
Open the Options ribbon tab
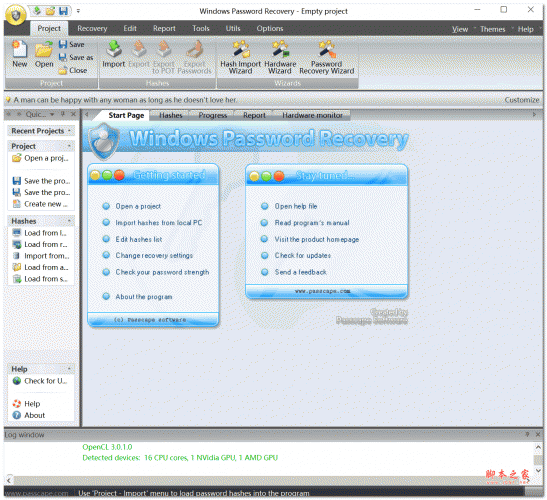click(x=270, y=29)
